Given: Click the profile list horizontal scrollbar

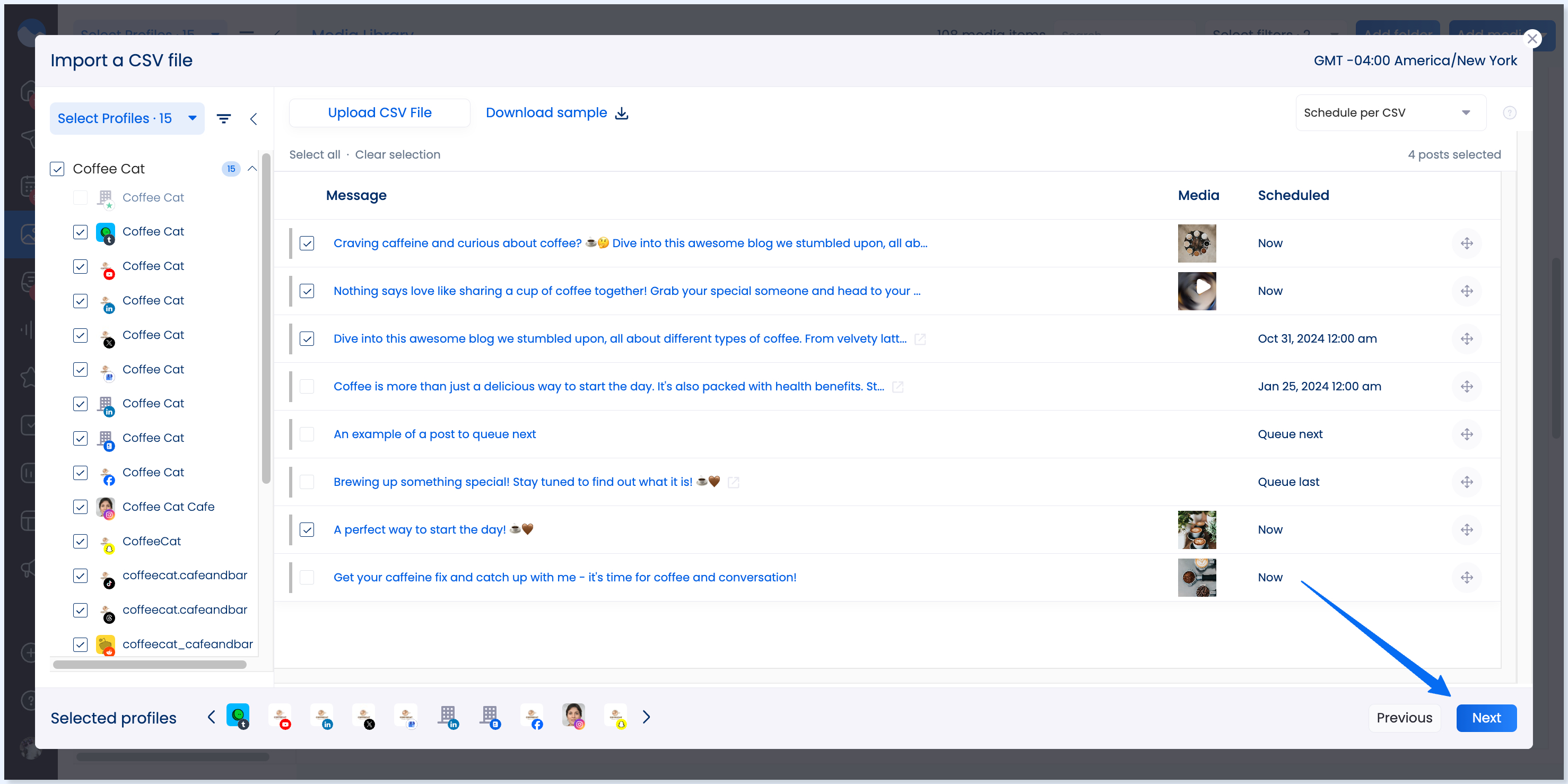Looking at the screenshot, I should (x=150, y=665).
